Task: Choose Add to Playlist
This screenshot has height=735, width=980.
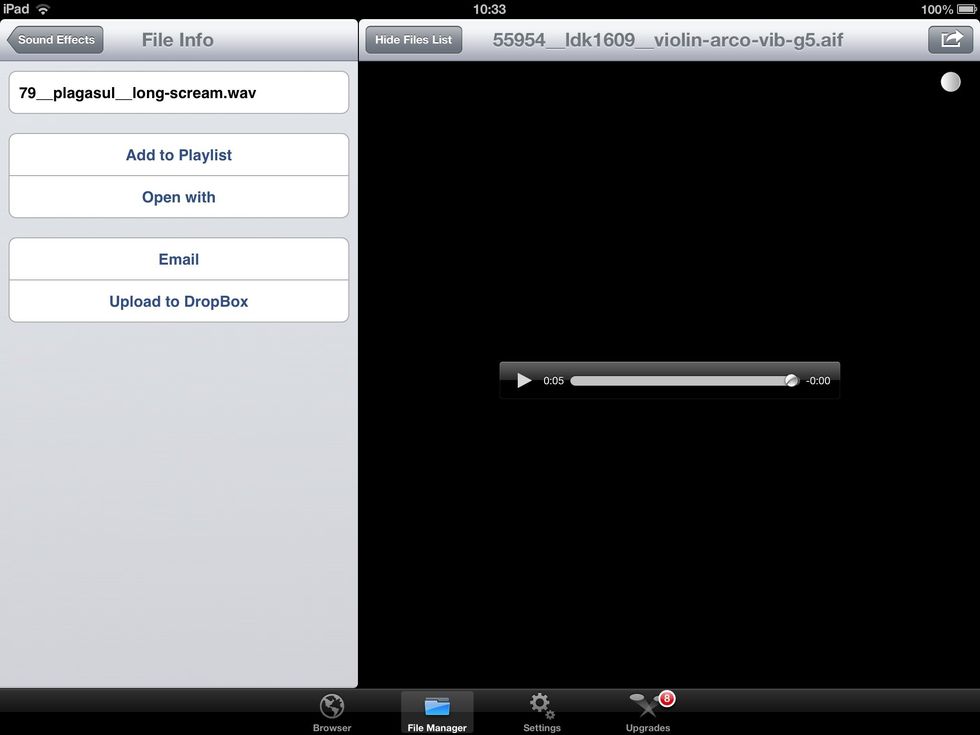Action: (x=179, y=155)
